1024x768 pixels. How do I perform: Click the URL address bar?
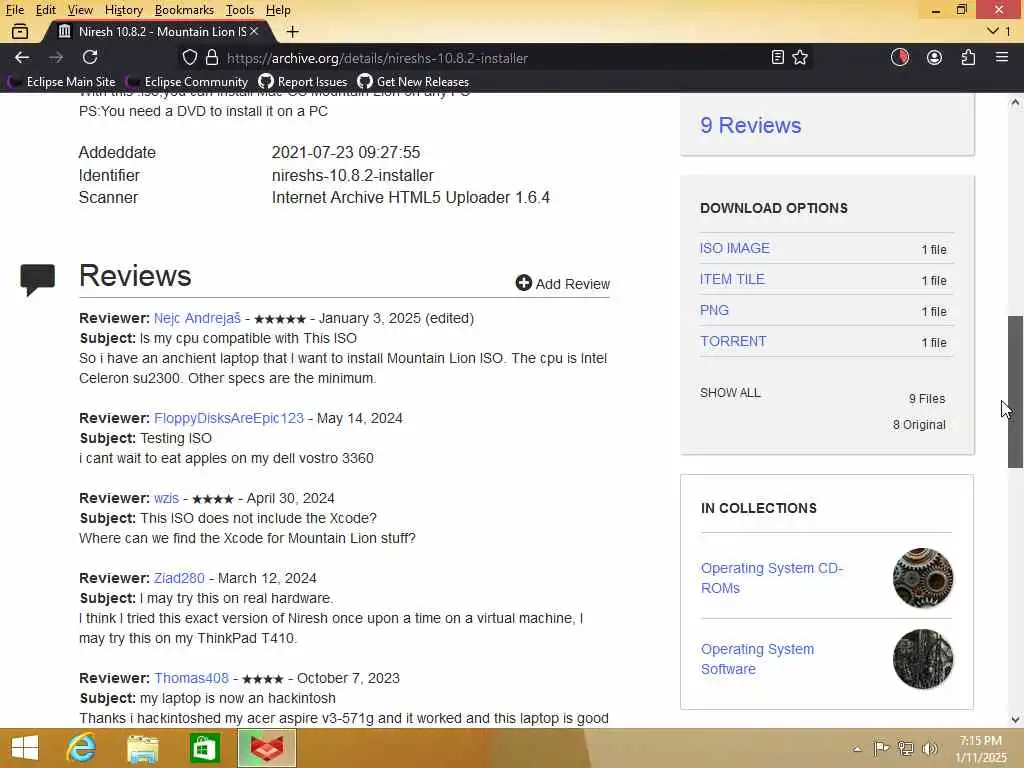[x=496, y=57]
